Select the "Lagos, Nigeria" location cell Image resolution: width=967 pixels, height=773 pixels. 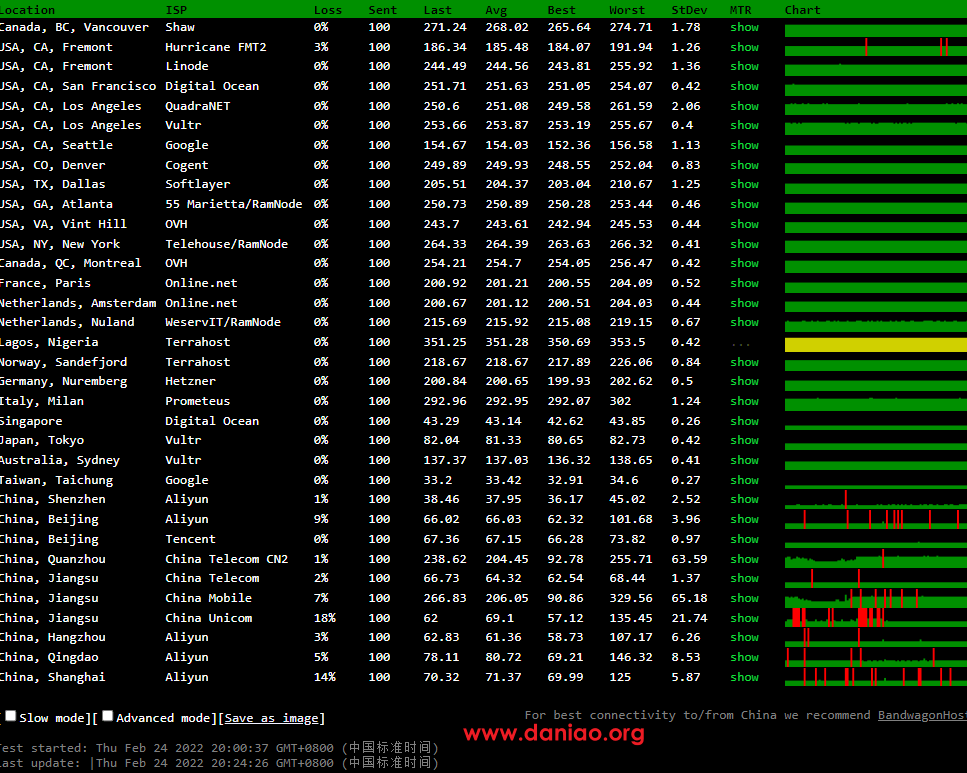click(x=49, y=342)
